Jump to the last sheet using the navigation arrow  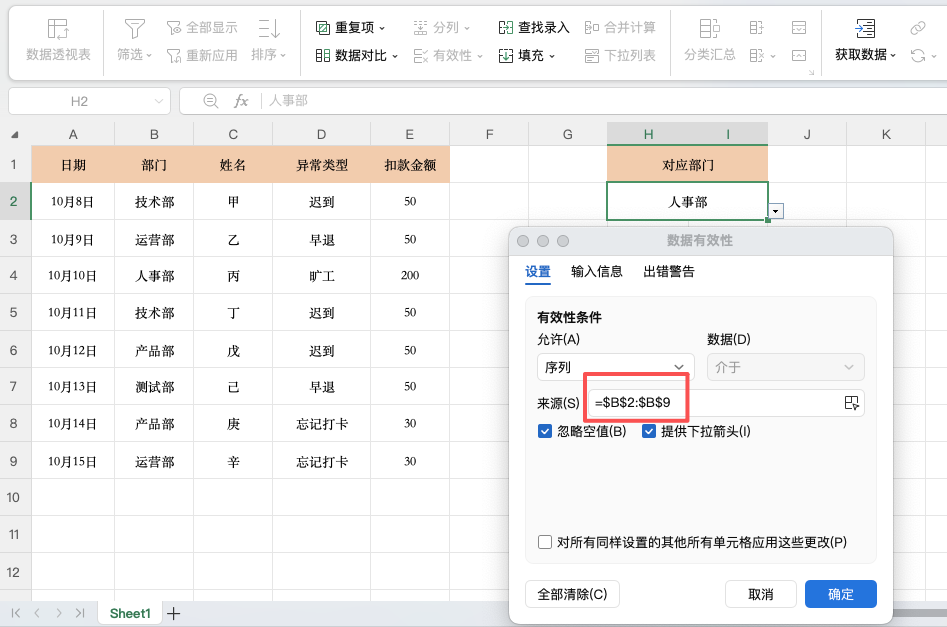point(80,614)
